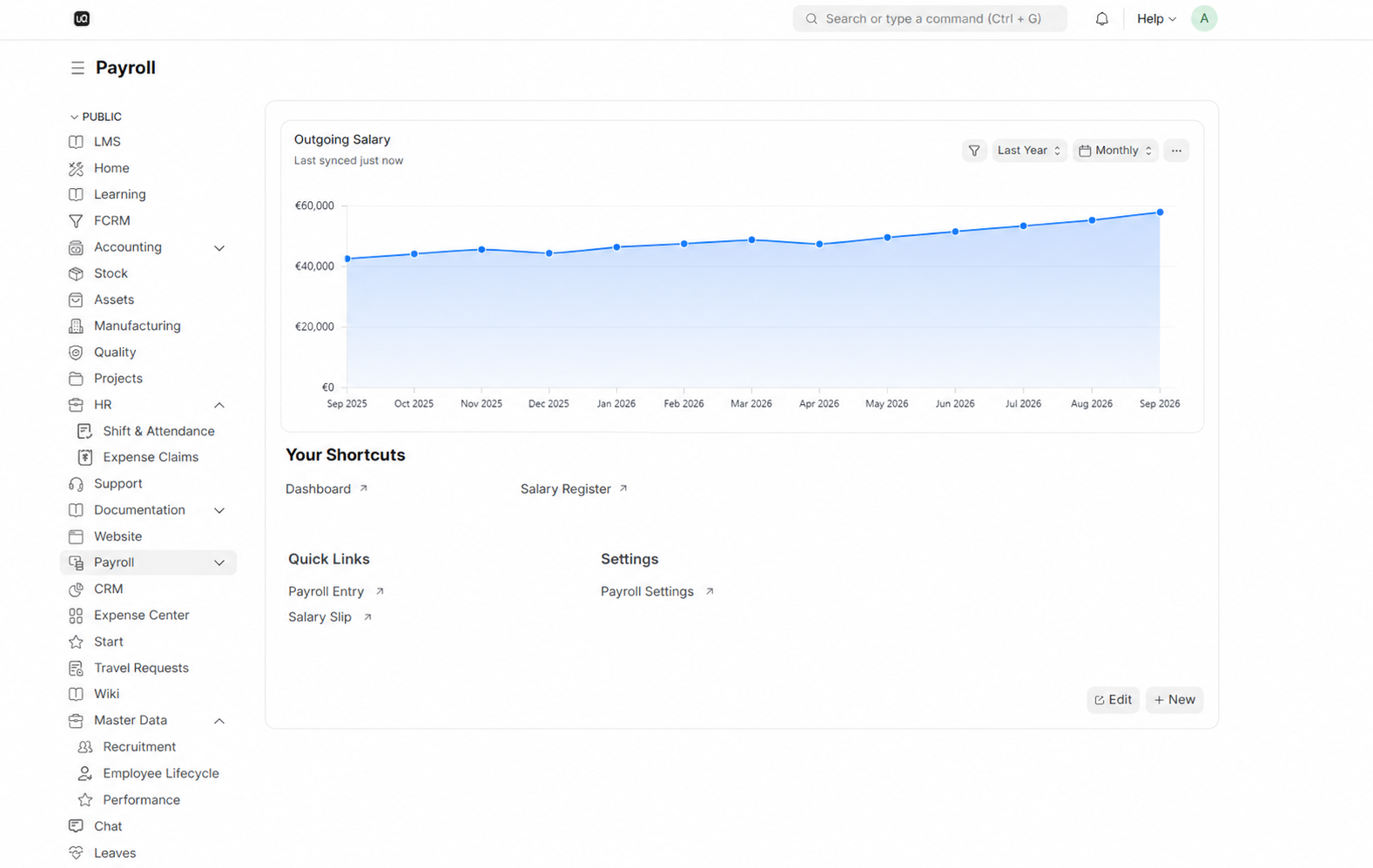
Task: Click the Assets icon in sidebar
Action: [x=76, y=299]
